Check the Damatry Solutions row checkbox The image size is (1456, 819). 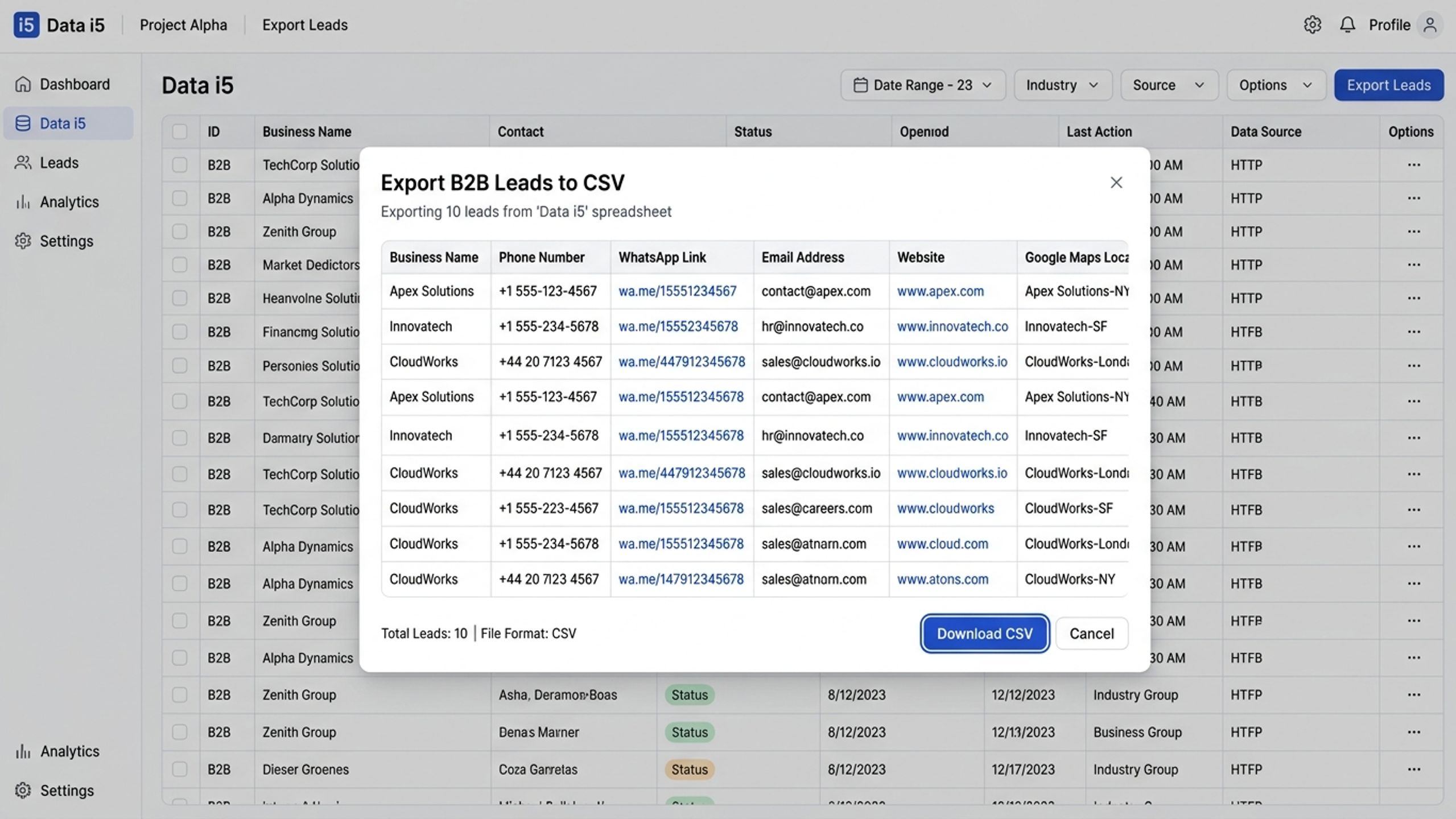(180, 438)
